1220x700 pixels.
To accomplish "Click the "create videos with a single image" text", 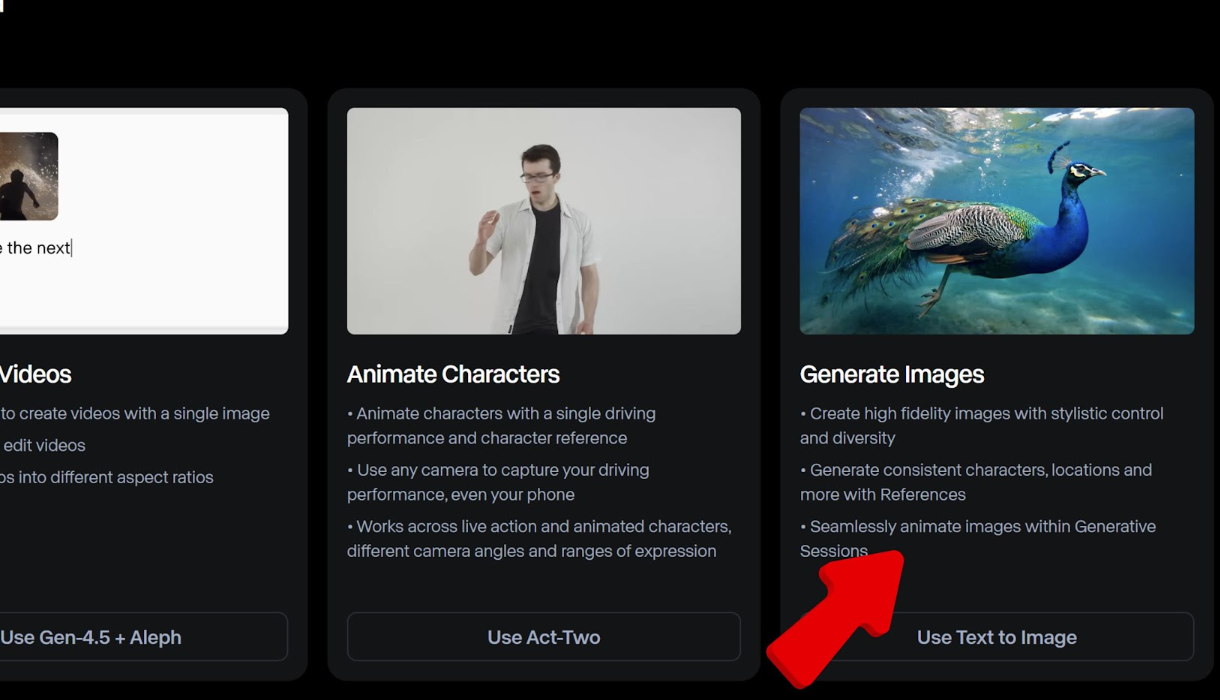I will 135,413.
